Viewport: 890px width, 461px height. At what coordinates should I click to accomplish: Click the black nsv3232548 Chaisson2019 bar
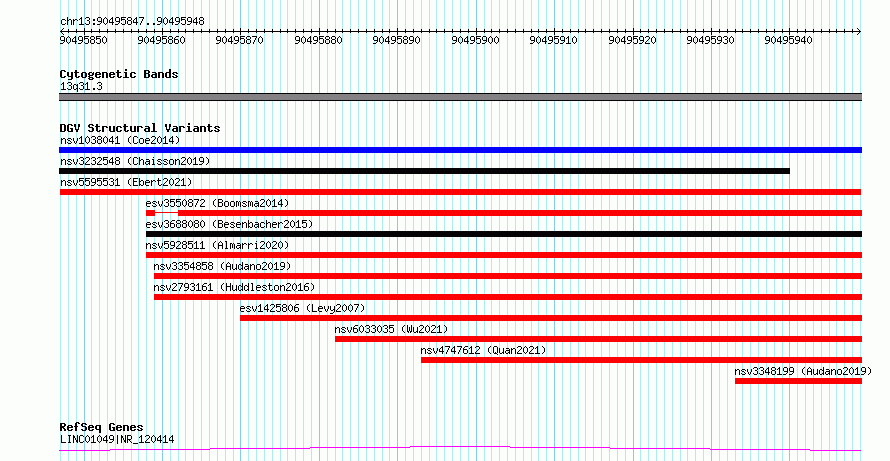click(x=425, y=171)
